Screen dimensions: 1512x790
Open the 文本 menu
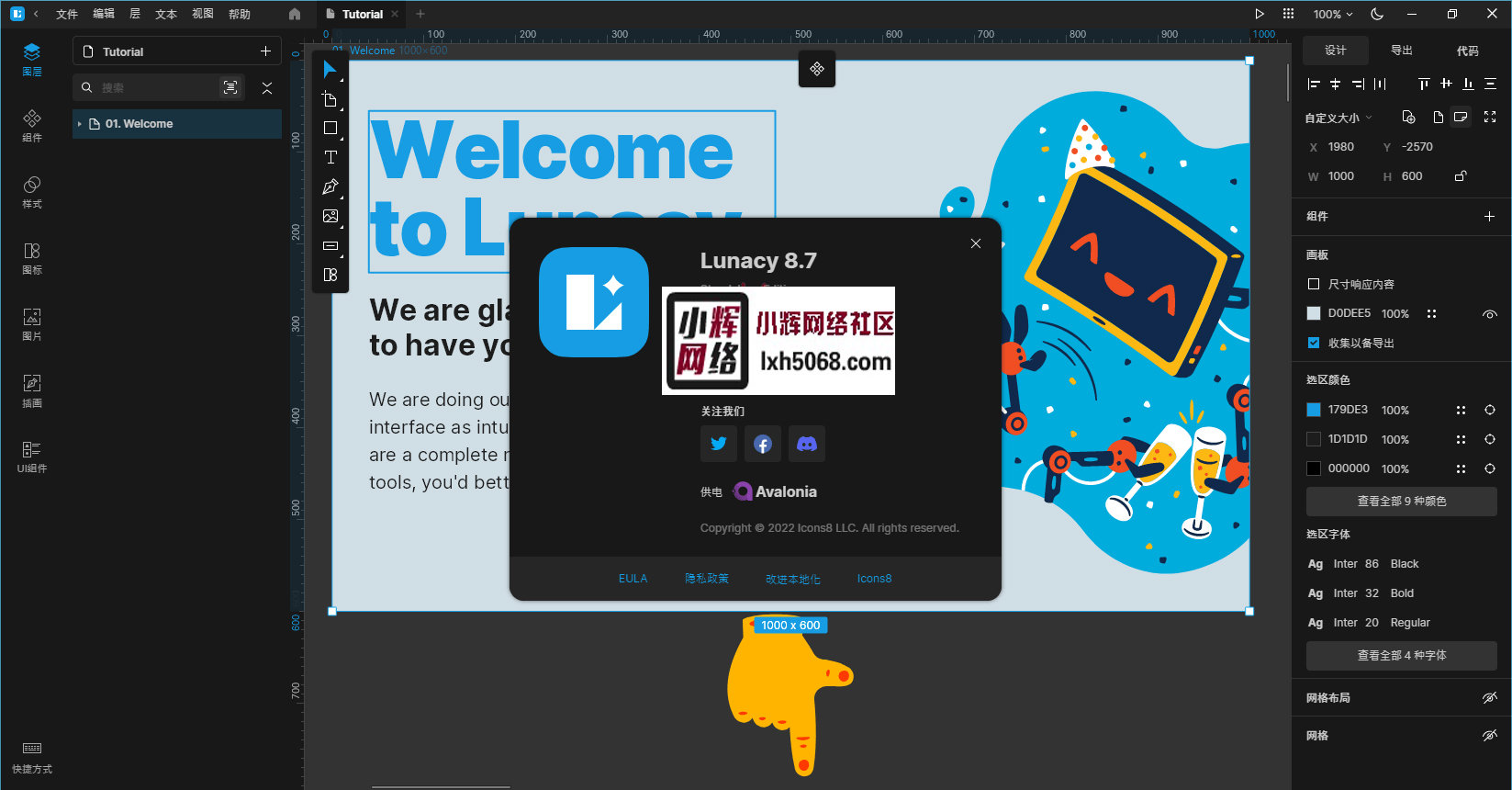[x=166, y=14]
